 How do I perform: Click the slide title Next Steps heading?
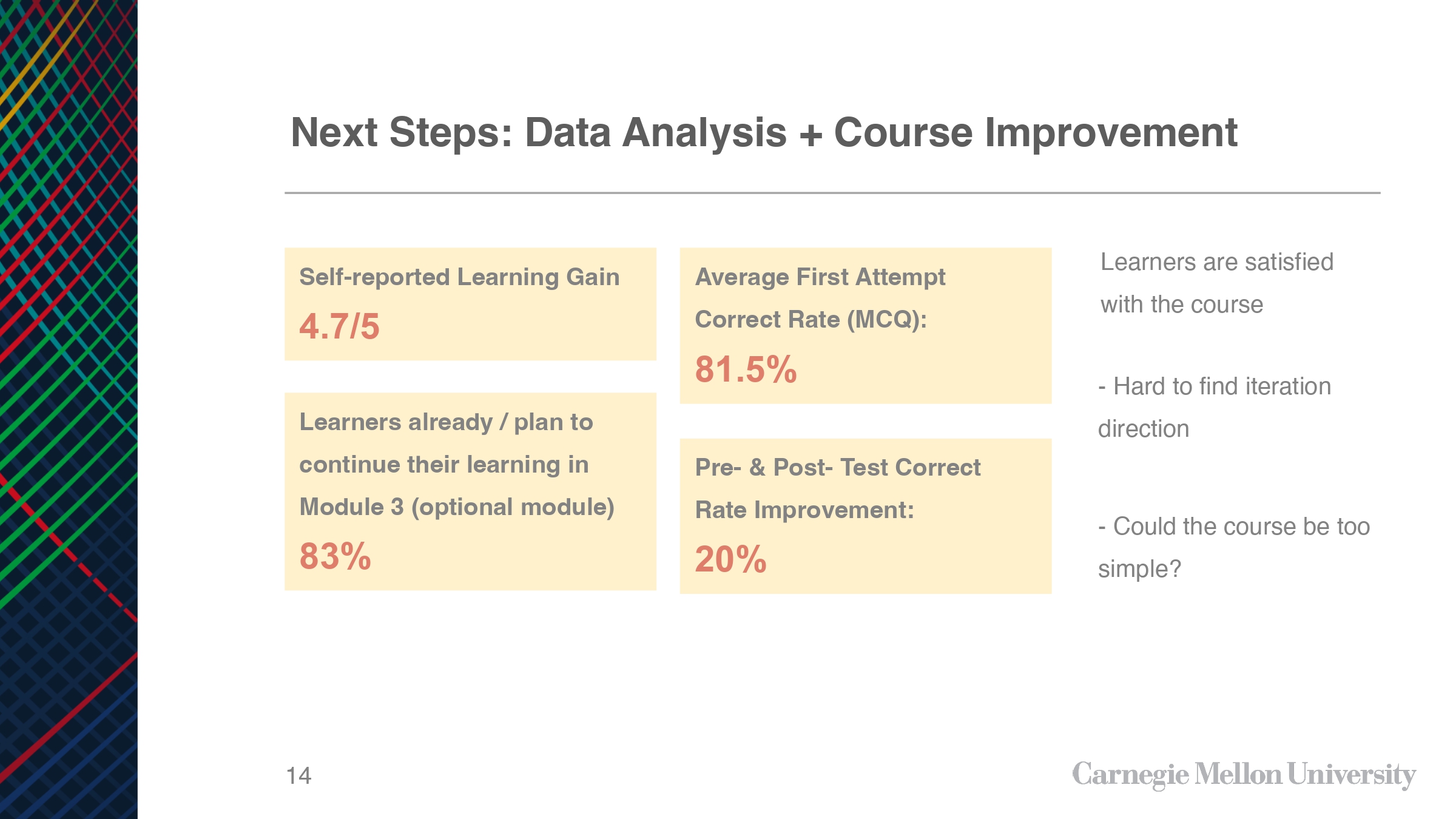pyautogui.click(x=764, y=132)
